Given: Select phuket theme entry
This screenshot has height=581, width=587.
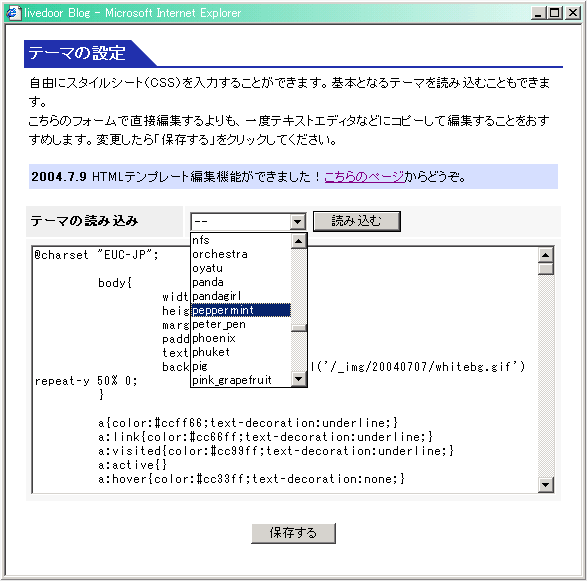Looking at the screenshot, I should (241, 352).
